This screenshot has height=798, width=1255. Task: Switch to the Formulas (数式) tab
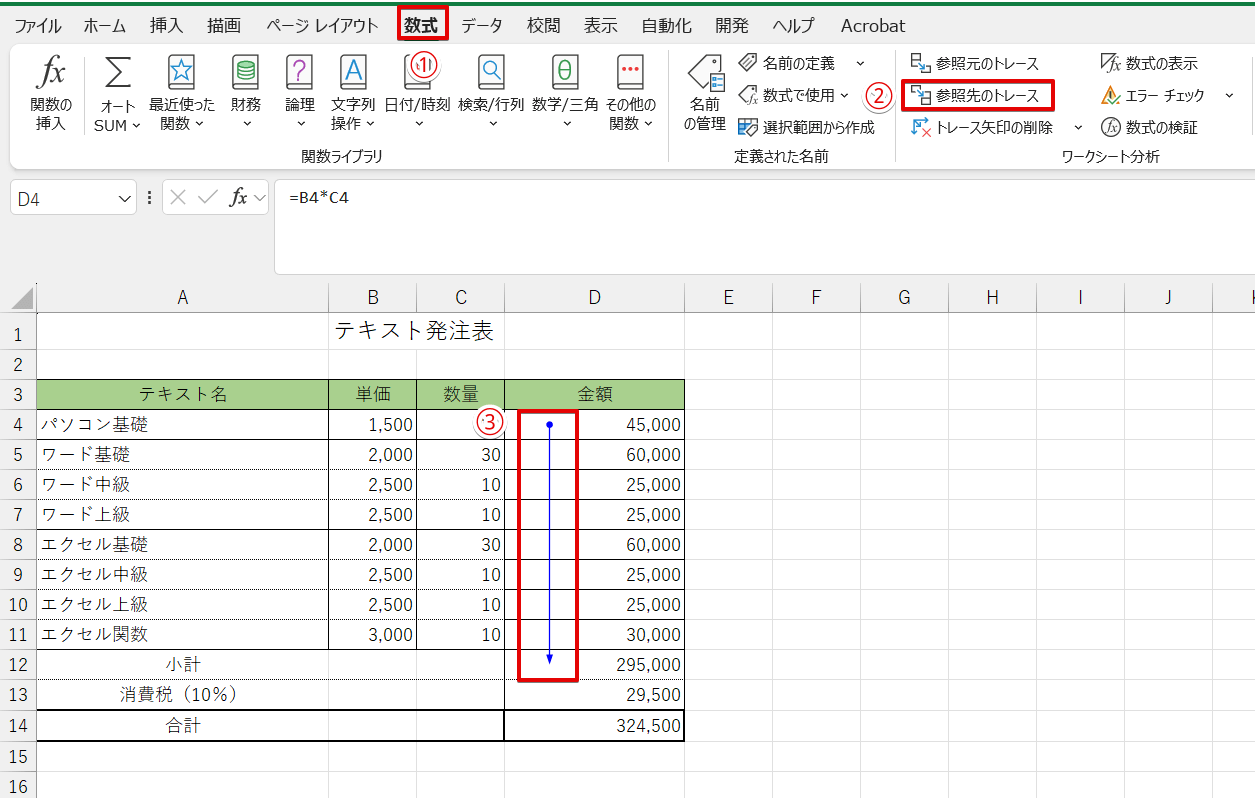click(x=421, y=25)
